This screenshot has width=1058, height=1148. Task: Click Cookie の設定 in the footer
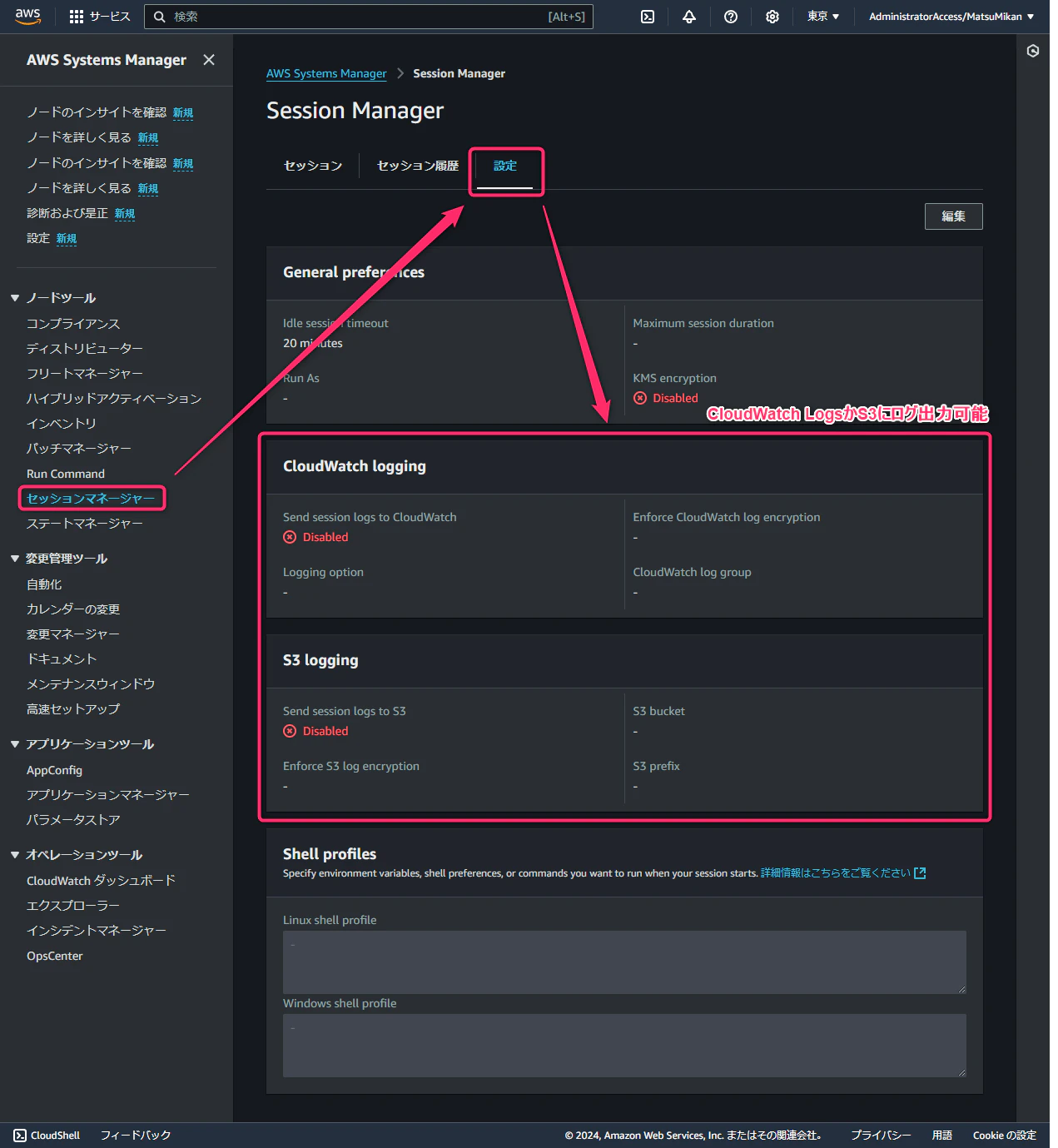[1005, 1136]
